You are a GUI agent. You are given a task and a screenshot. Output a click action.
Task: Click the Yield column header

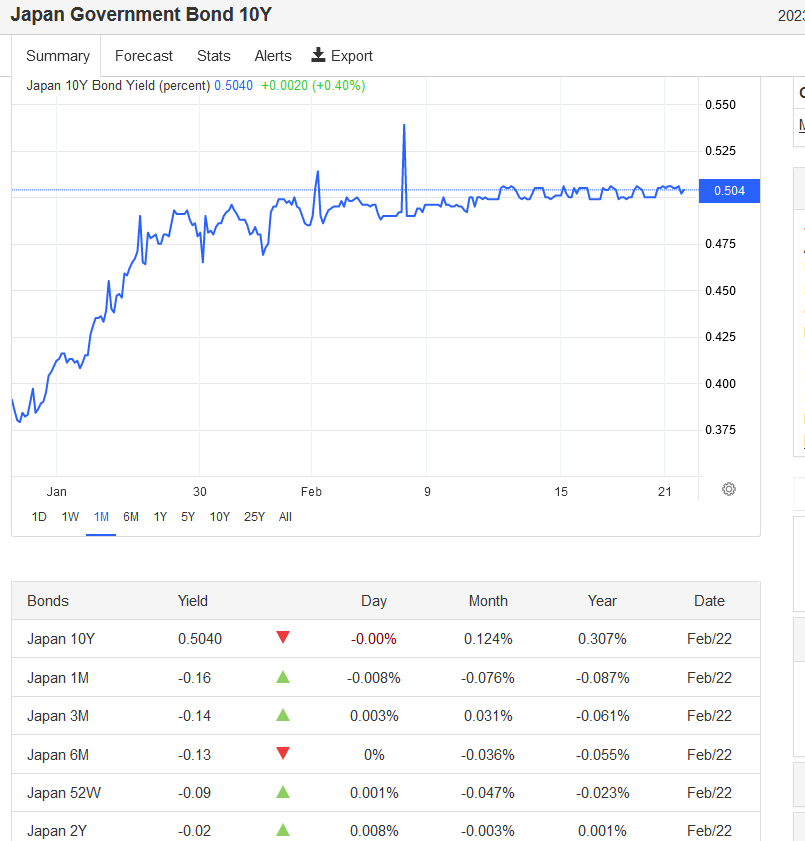pyautogui.click(x=193, y=601)
